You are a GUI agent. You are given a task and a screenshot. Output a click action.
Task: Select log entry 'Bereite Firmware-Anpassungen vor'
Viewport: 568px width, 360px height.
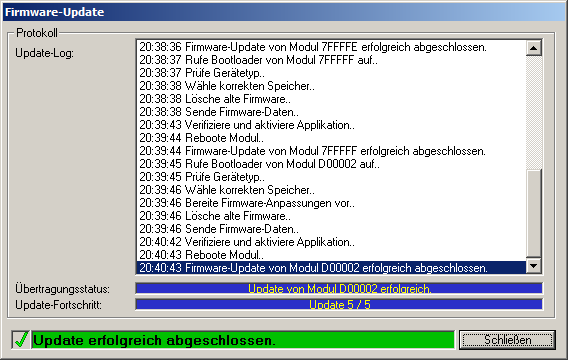pyautogui.click(x=331, y=203)
